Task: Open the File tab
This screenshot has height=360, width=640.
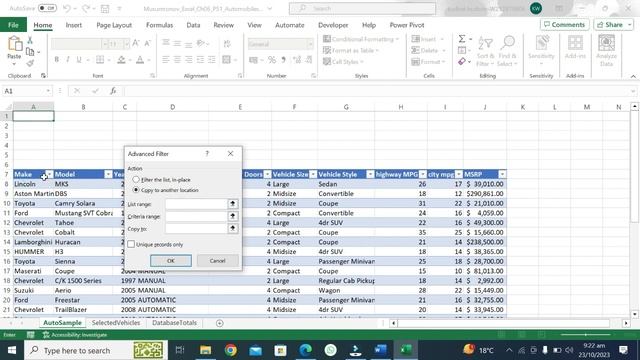Action: (x=13, y=25)
